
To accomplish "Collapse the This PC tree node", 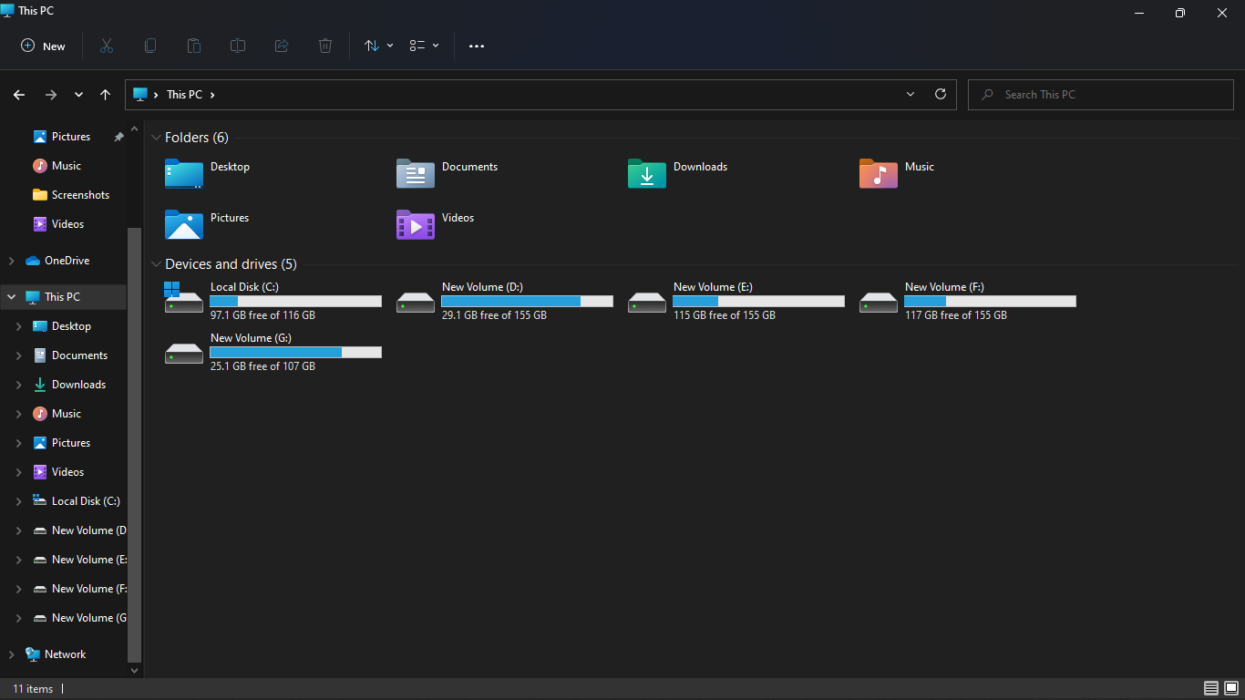I will click(11, 297).
